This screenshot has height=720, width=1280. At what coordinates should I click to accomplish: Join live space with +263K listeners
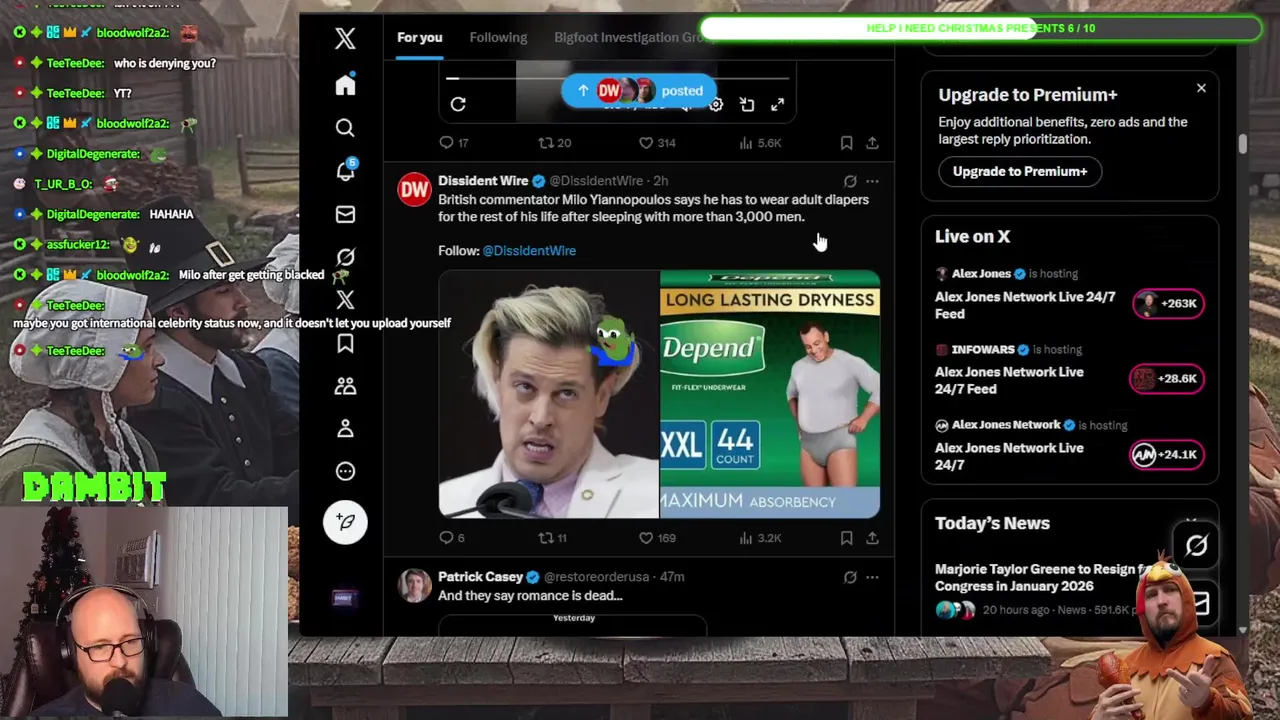1168,303
